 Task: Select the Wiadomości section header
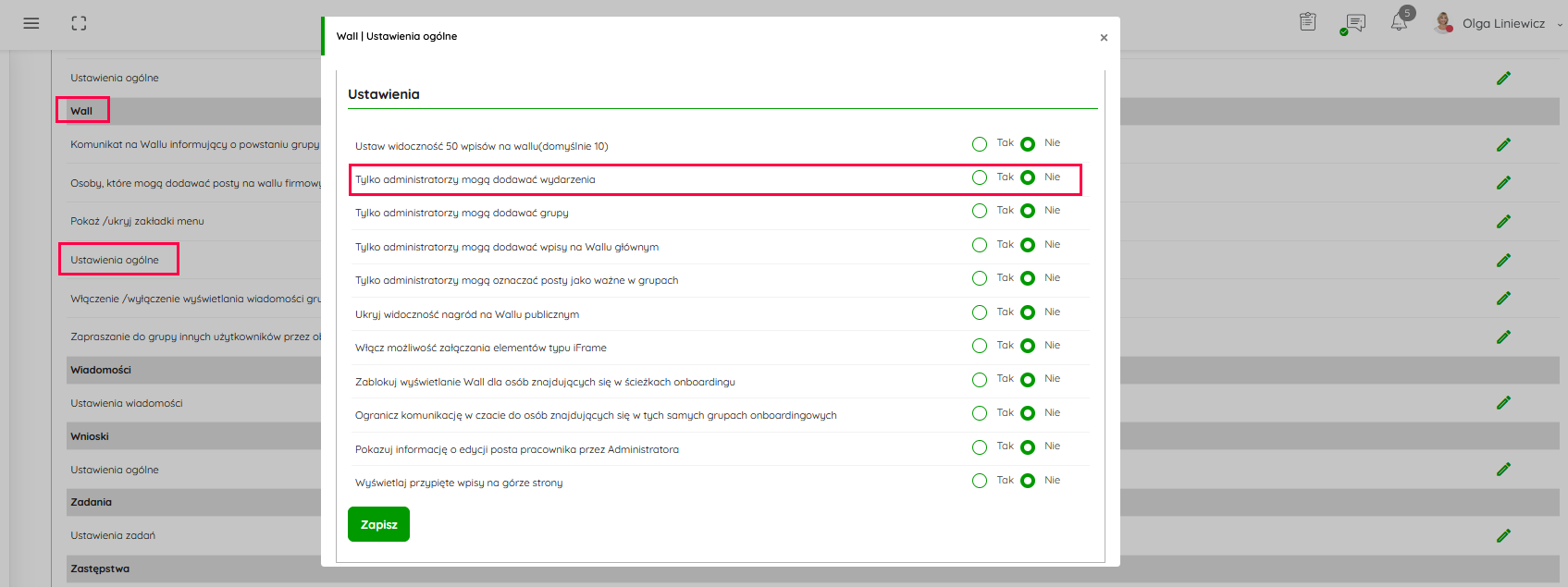101,370
